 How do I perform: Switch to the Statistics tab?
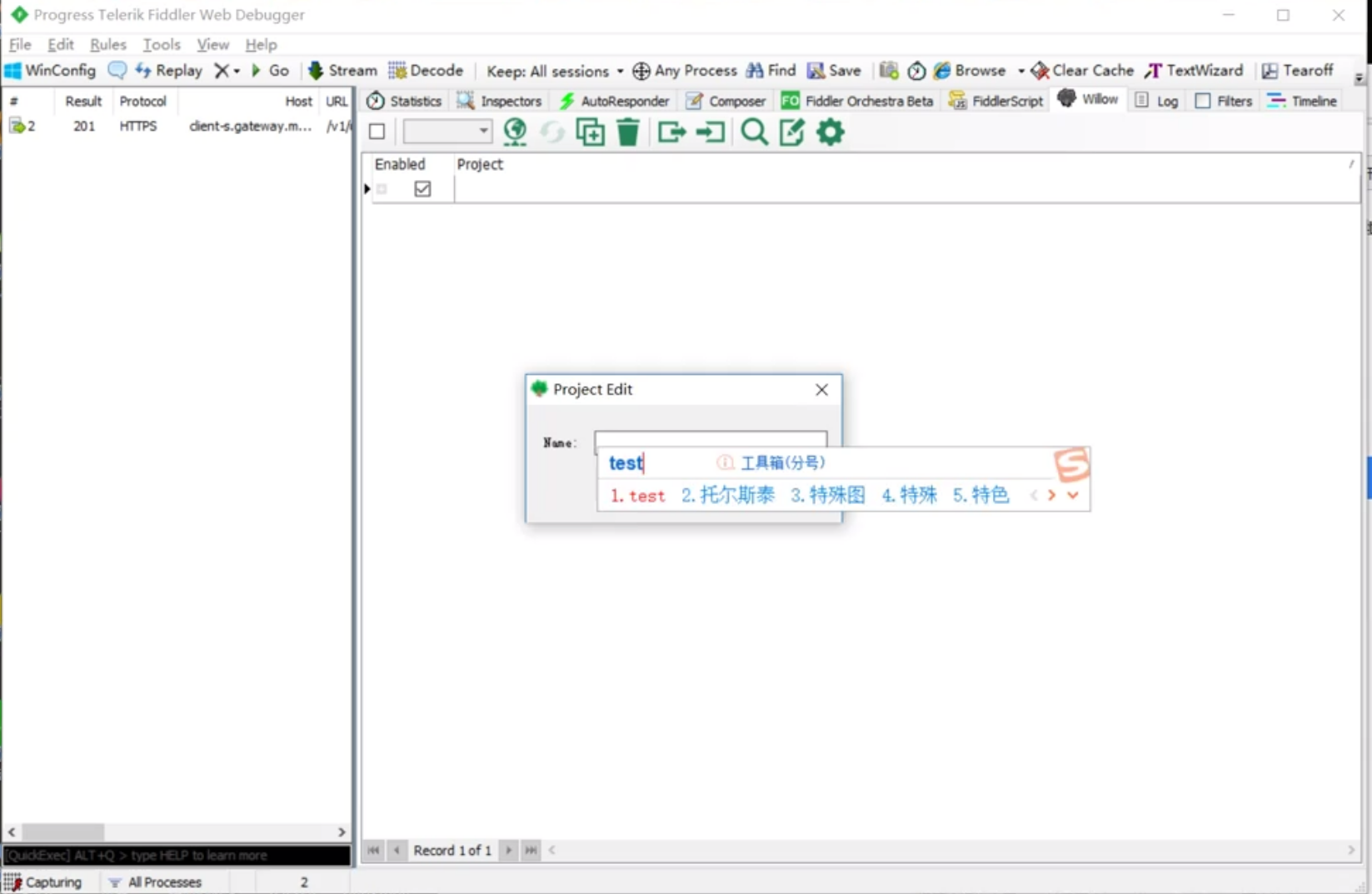pyautogui.click(x=404, y=101)
